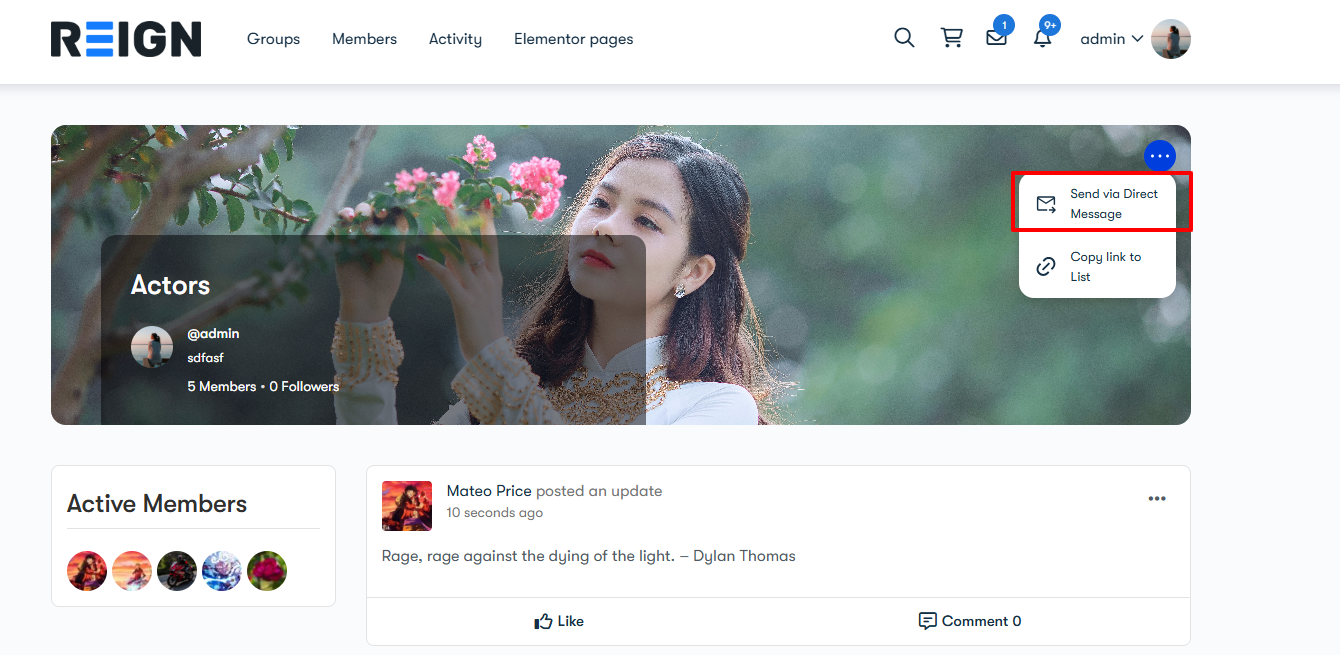Click the thumbs-up Like icon
1340x655 pixels.
pos(543,621)
